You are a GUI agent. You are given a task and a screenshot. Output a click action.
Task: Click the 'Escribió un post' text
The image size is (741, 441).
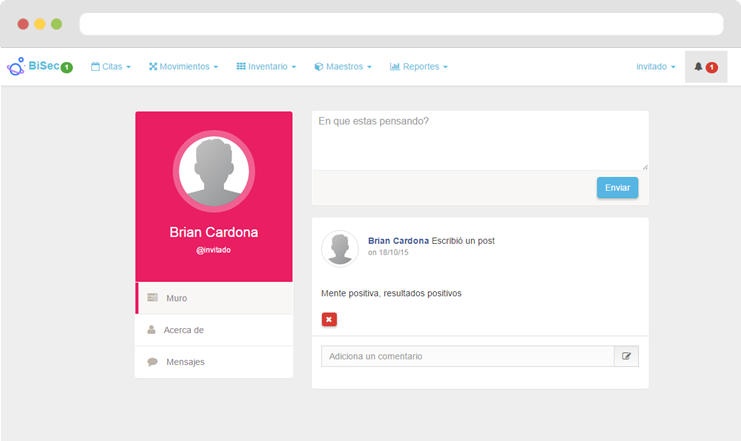point(463,241)
